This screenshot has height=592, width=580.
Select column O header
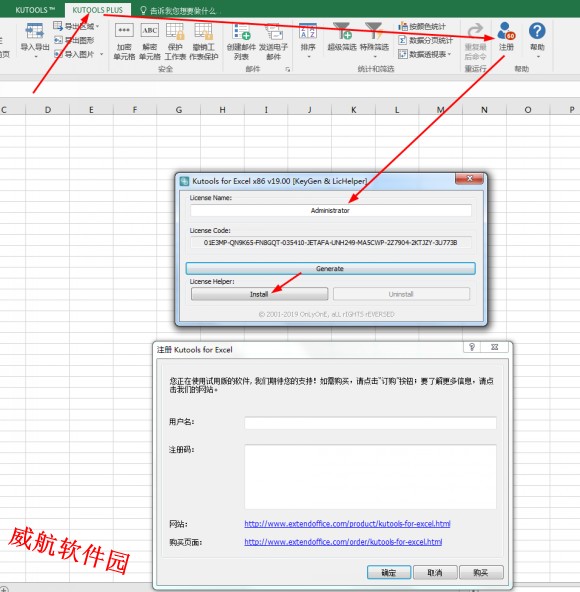(528, 110)
